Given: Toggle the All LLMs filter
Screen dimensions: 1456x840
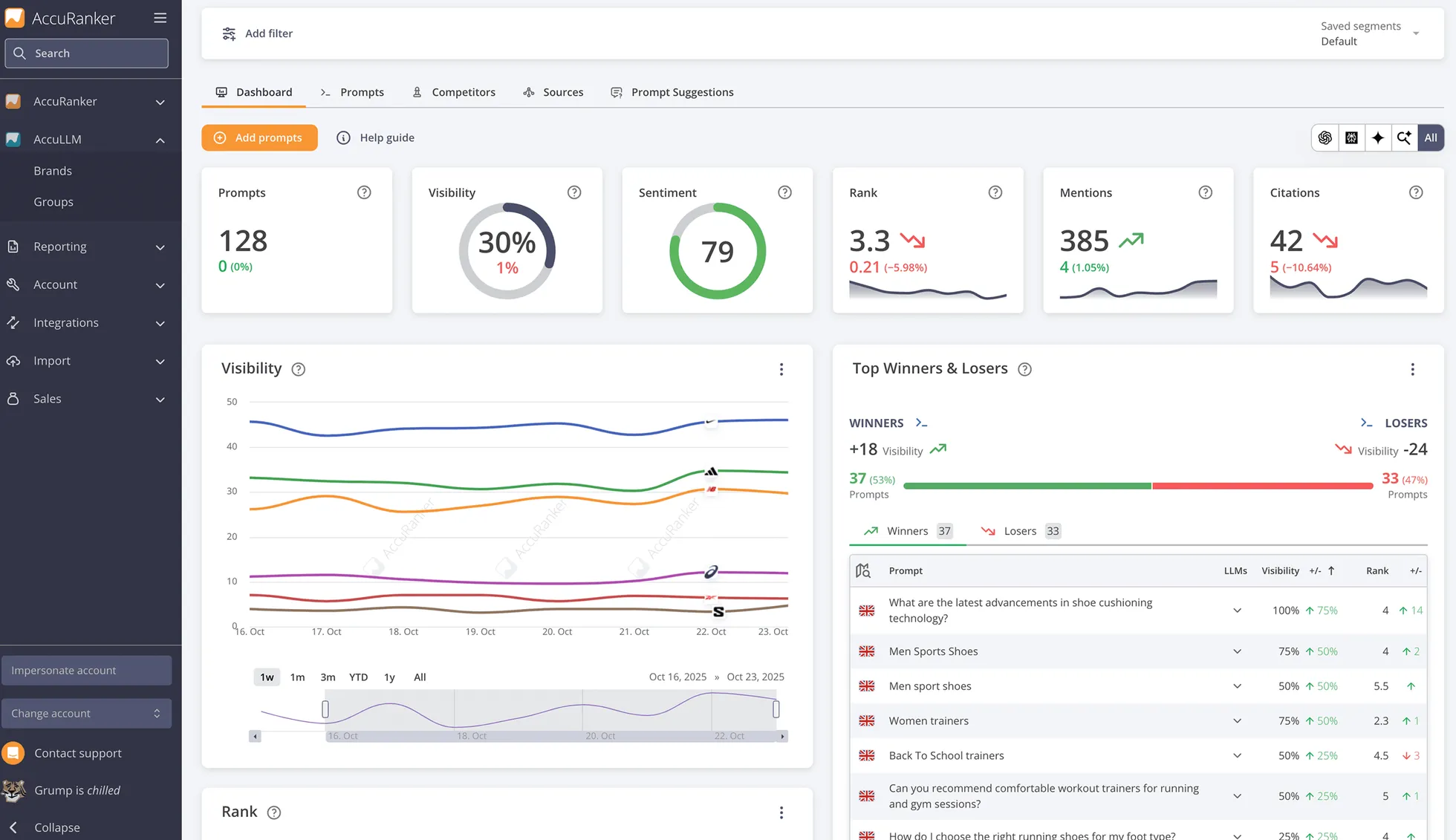Looking at the screenshot, I should coord(1431,137).
